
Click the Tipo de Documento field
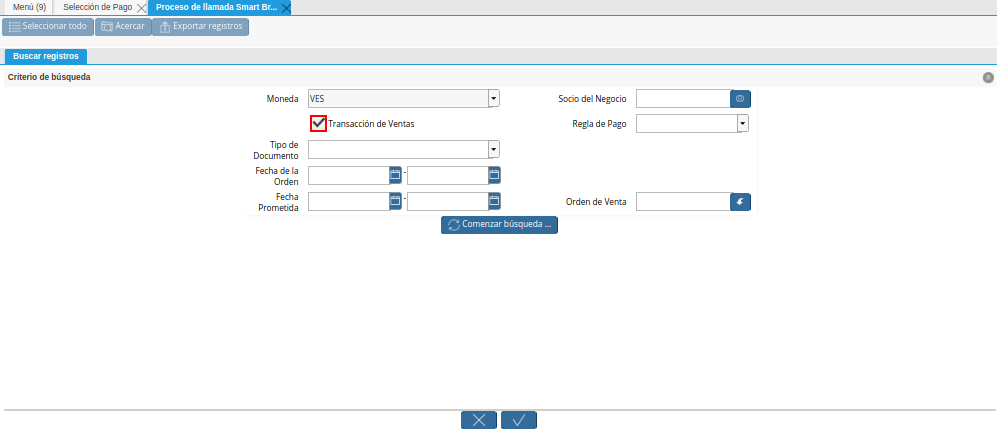[x=398, y=150]
